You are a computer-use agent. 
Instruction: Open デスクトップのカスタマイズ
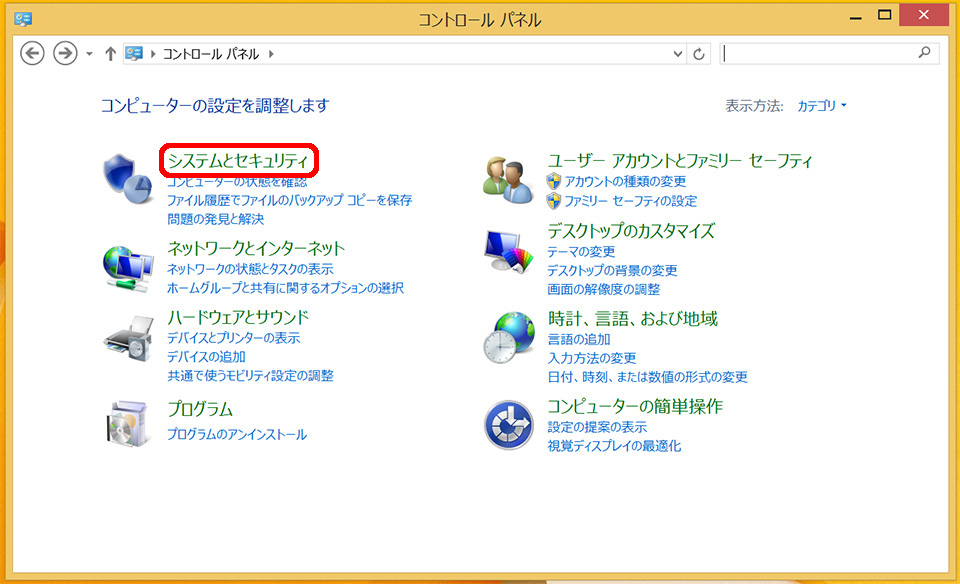pos(631,231)
